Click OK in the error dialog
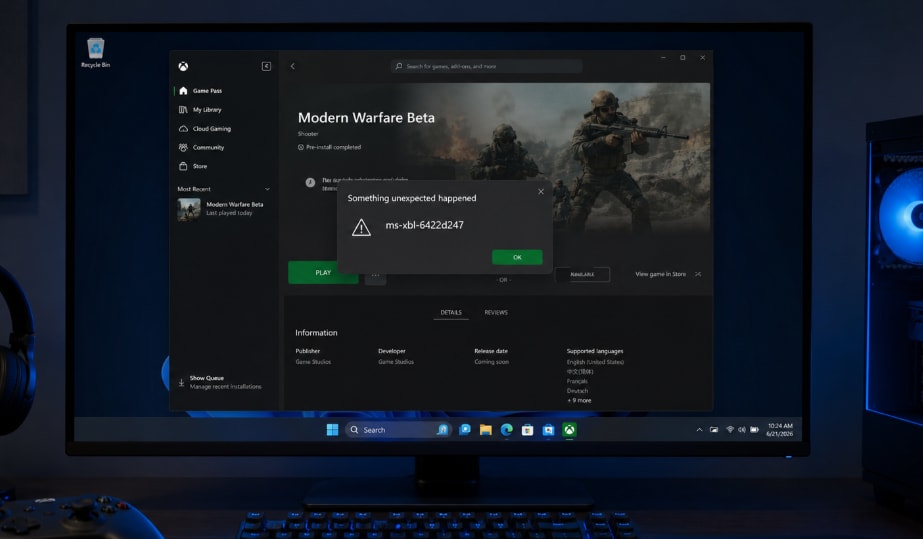 coord(517,257)
